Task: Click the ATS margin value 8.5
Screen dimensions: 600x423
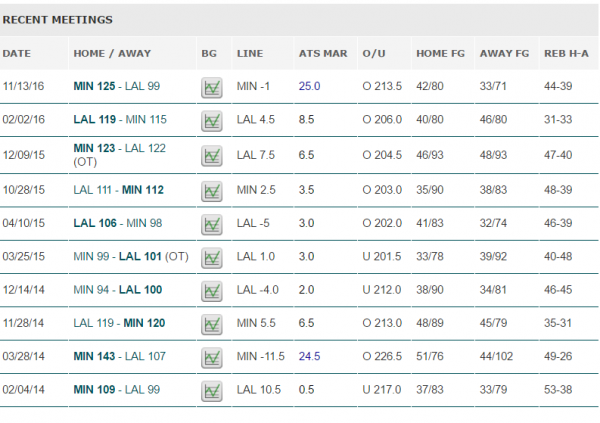Action: [x=306, y=119]
